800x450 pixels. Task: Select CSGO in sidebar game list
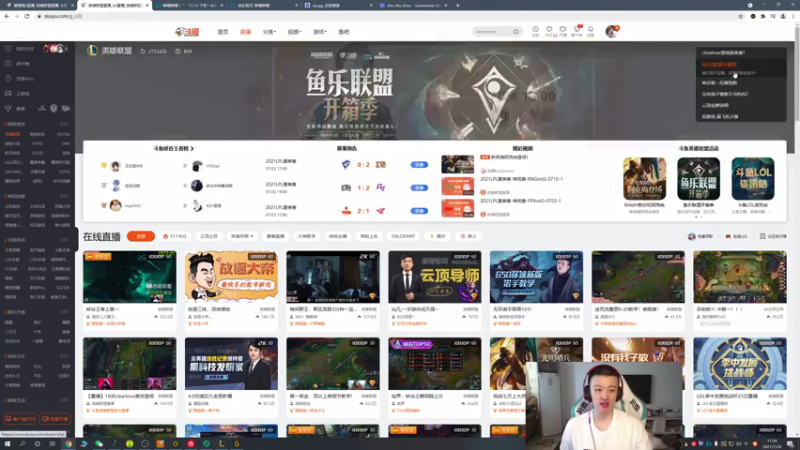(x=38, y=153)
